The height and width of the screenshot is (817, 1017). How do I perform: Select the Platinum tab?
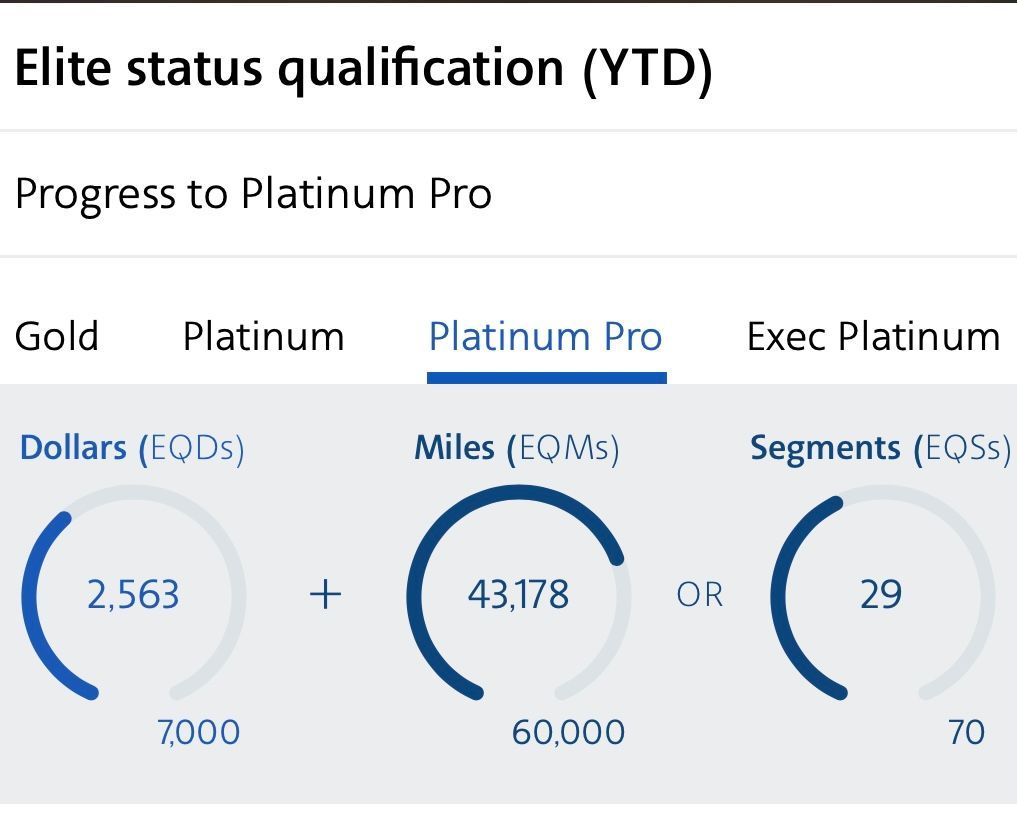point(263,337)
